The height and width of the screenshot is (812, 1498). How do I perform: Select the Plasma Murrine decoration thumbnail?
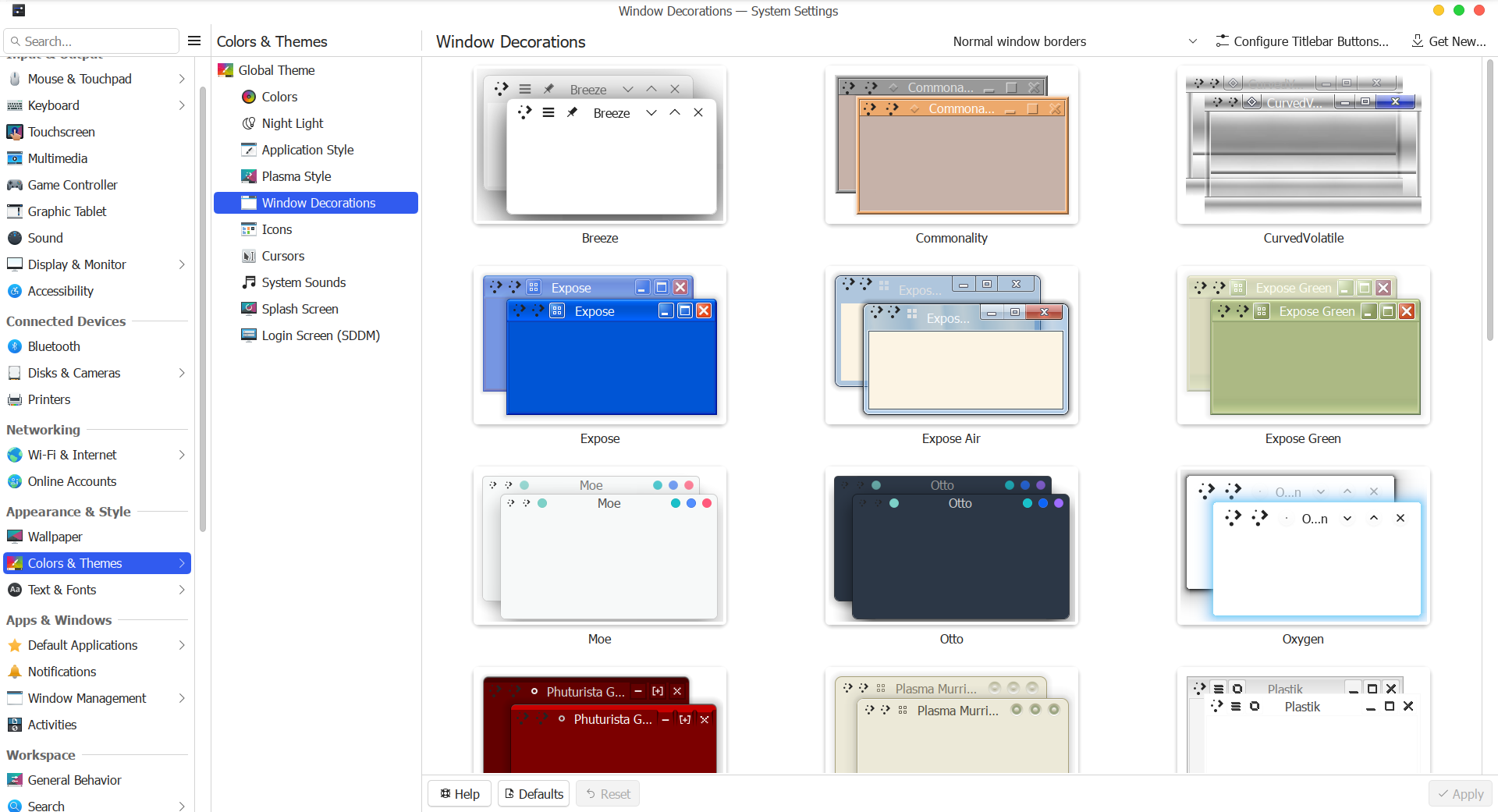(952, 722)
